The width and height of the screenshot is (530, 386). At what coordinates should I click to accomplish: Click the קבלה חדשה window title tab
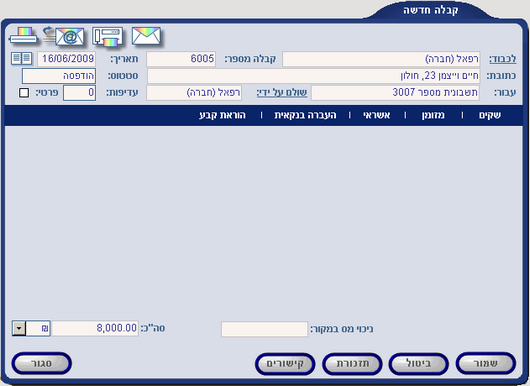click(430, 10)
